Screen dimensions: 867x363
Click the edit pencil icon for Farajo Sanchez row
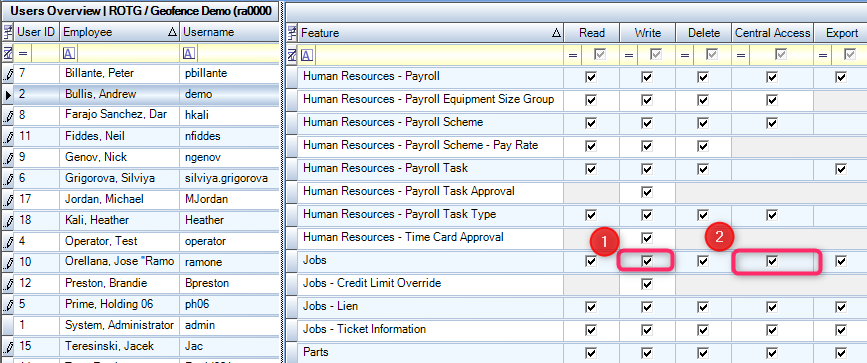(x=7, y=116)
